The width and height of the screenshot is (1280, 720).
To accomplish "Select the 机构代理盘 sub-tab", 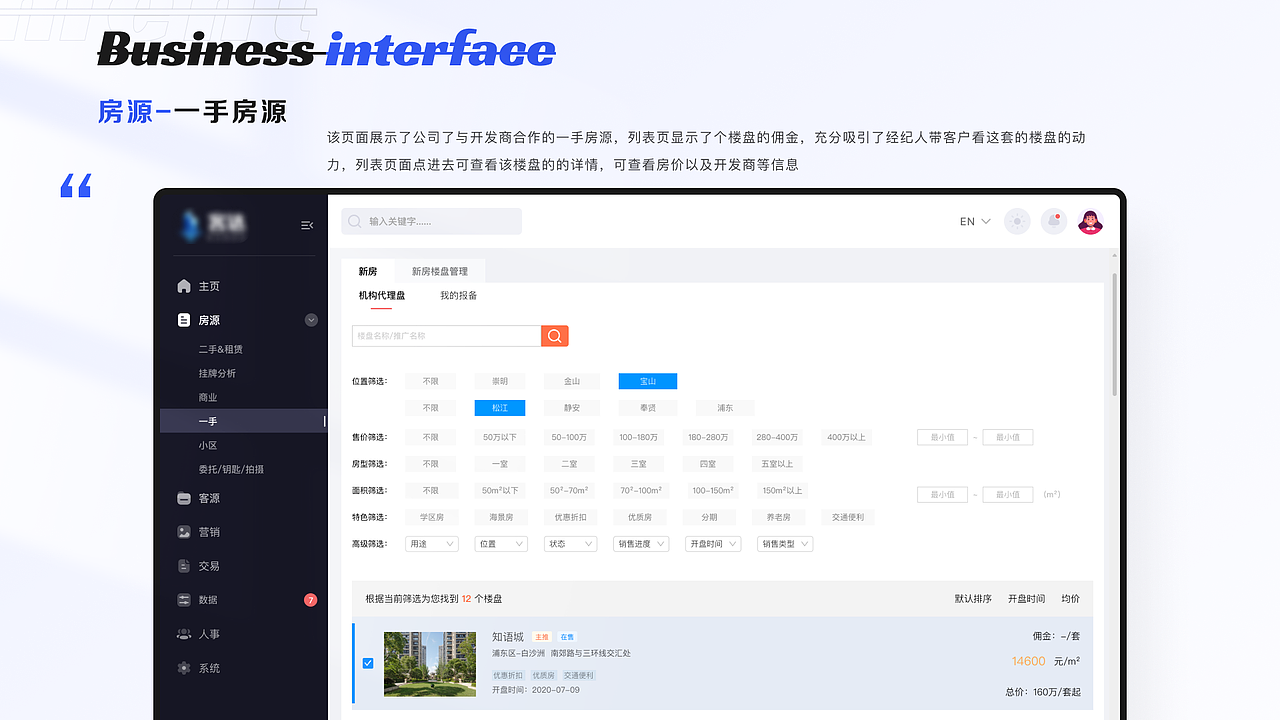I will 382,296.
